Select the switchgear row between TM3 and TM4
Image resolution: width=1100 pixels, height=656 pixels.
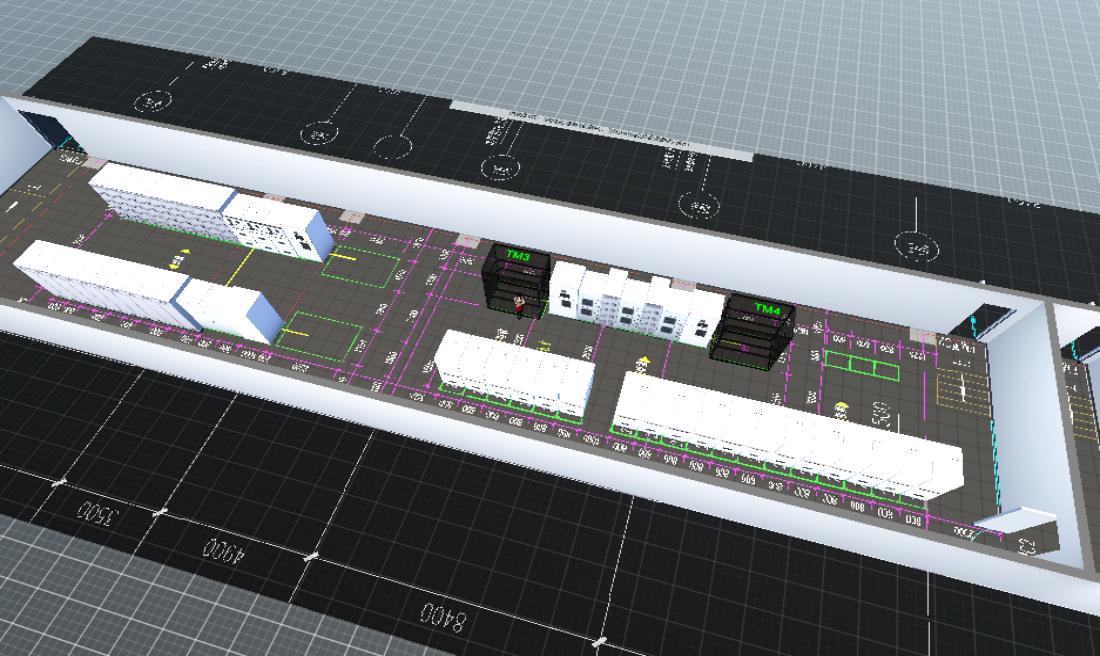click(x=635, y=303)
